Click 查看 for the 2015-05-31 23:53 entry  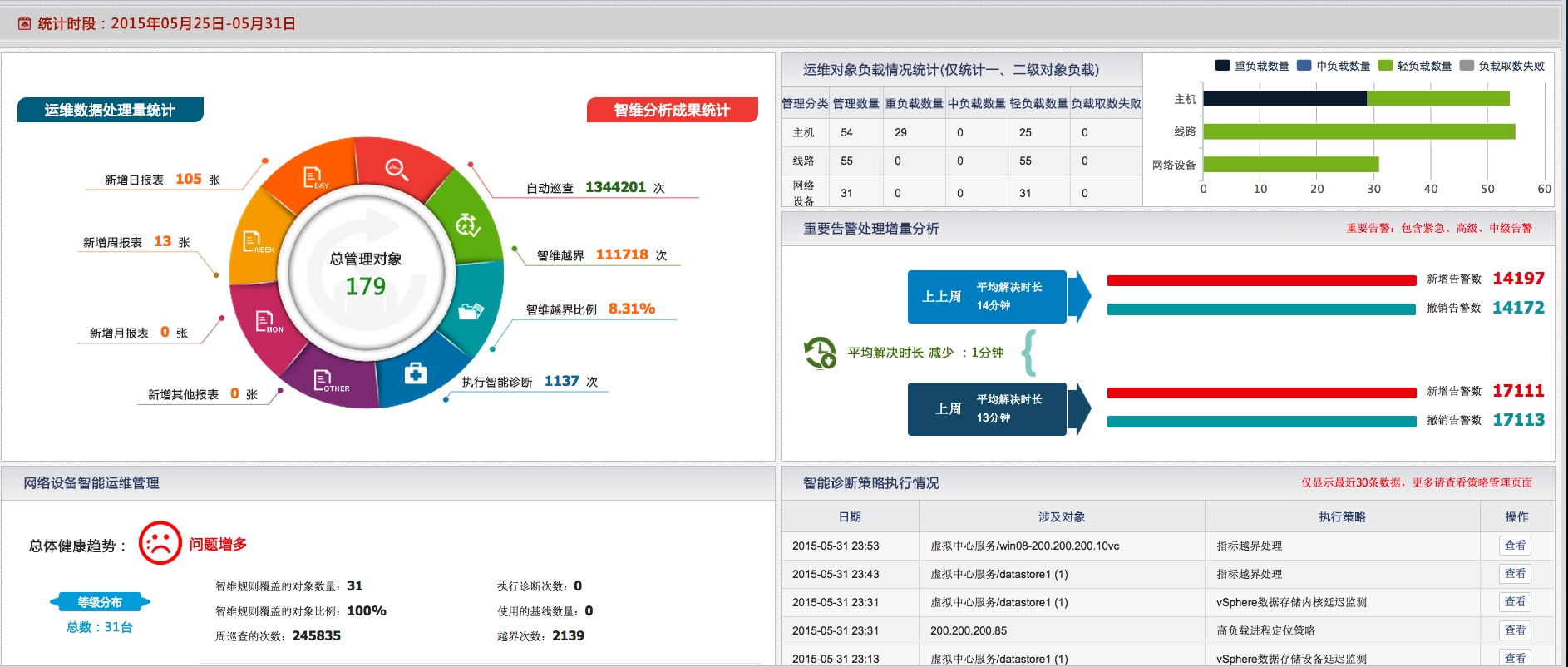(1516, 546)
